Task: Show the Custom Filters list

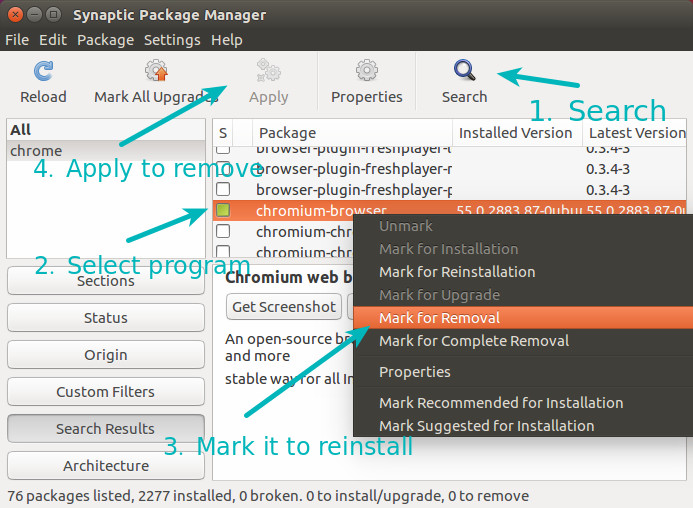Action: [x=106, y=392]
